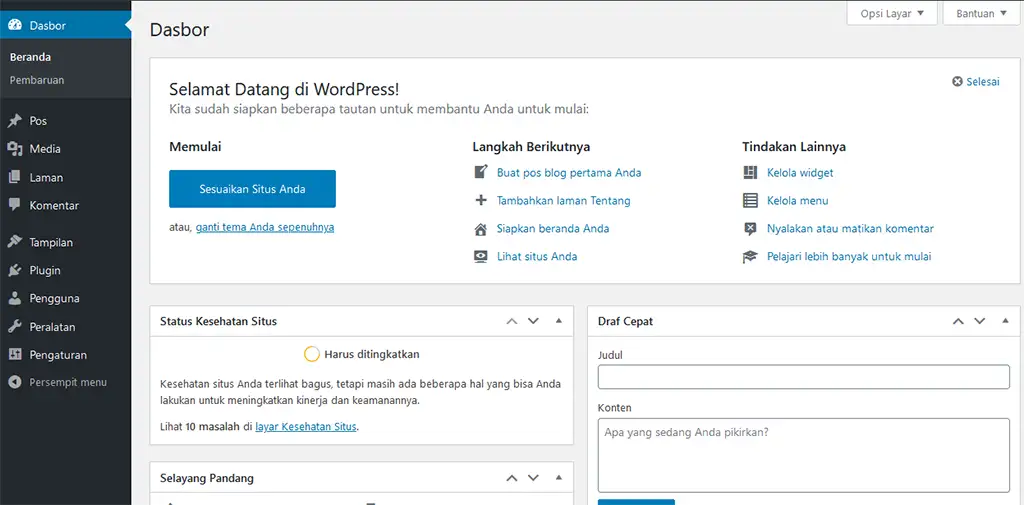This screenshot has height=505, width=1024.
Task: Move Selayang Pandang panel down
Action: point(533,478)
